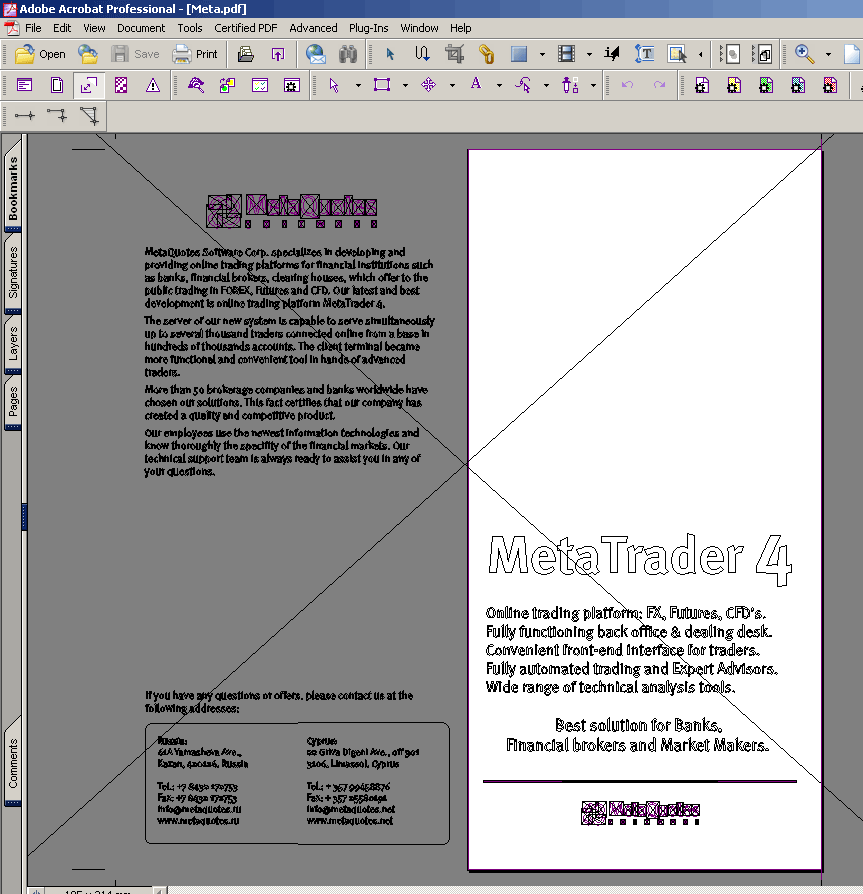The width and height of the screenshot is (863, 894).
Task: Click the greyed-out Undo arrow
Action: click(x=627, y=86)
